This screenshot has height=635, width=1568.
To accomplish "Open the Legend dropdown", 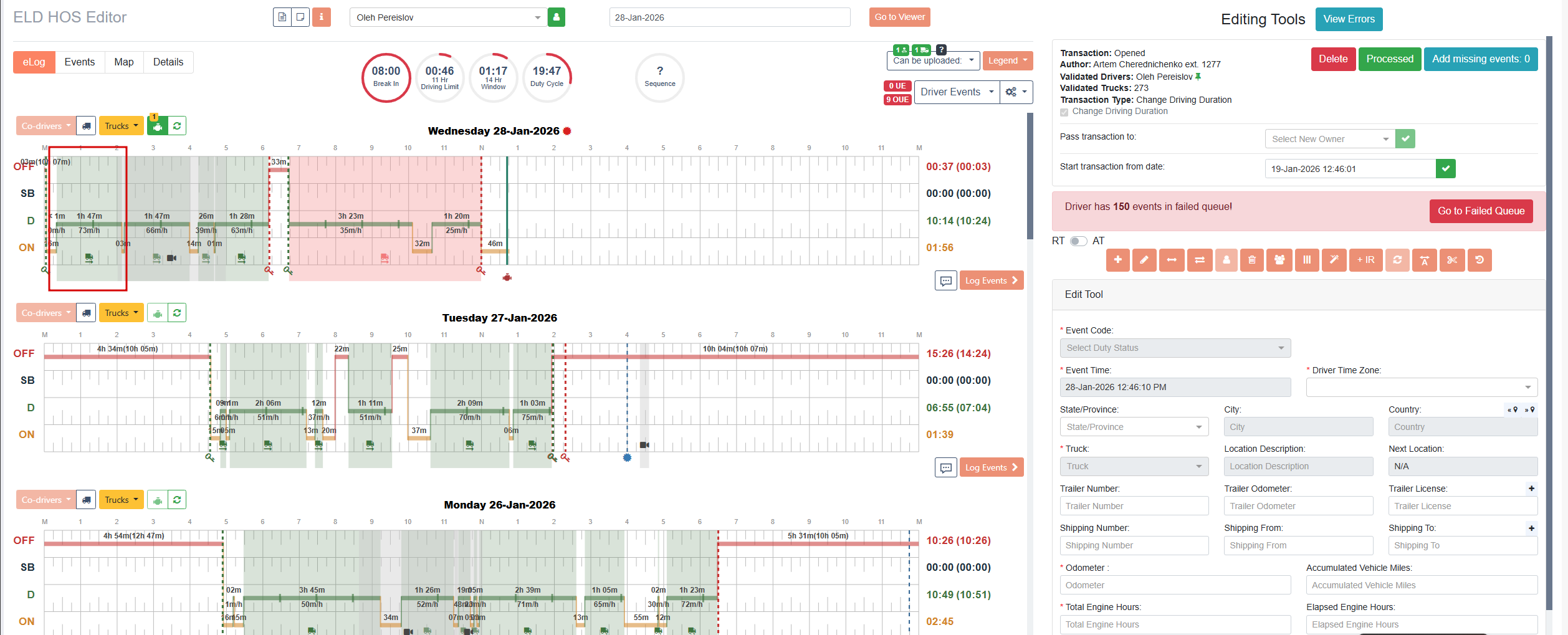I will pyautogui.click(x=1008, y=60).
